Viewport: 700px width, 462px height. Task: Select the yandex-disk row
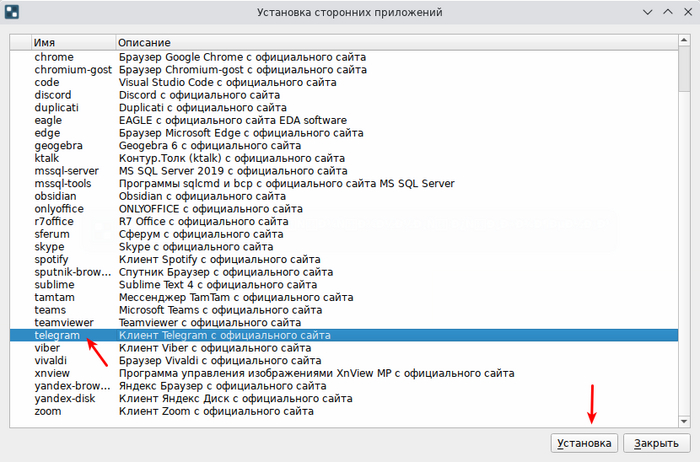click(344, 399)
